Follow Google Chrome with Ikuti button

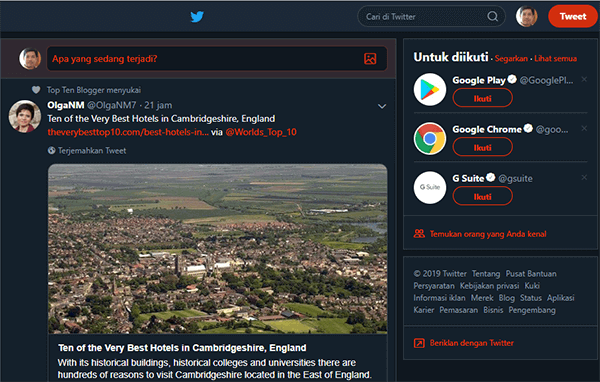pos(483,147)
